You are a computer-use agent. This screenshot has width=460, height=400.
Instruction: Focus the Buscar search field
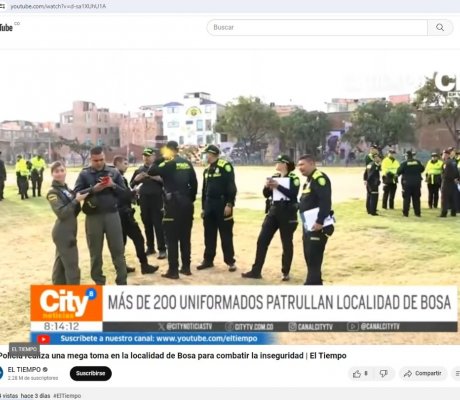(317, 28)
